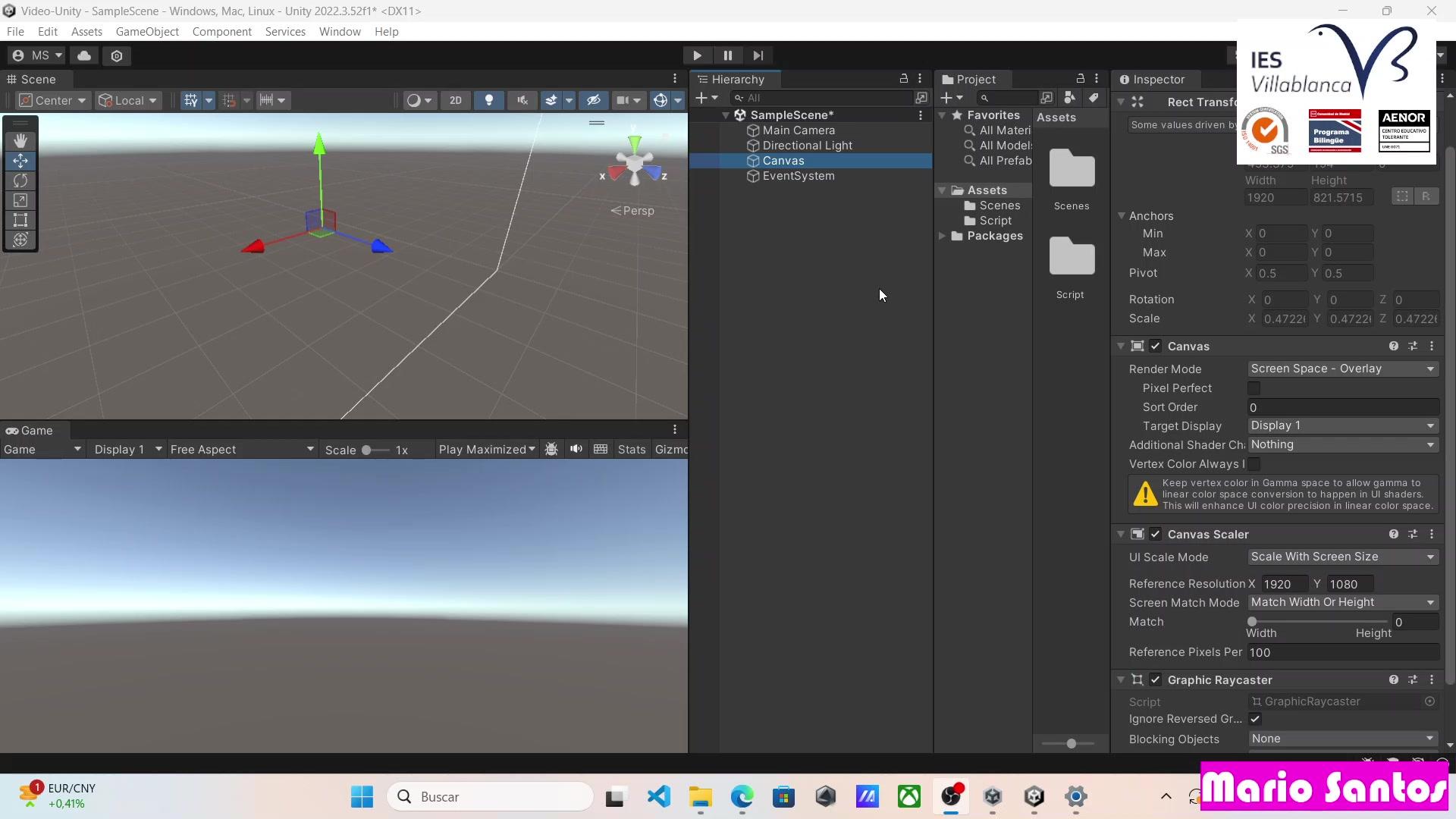Viewport: 1456px width, 819px height.
Task: Select the Hand view tool
Action: pos(20,141)
